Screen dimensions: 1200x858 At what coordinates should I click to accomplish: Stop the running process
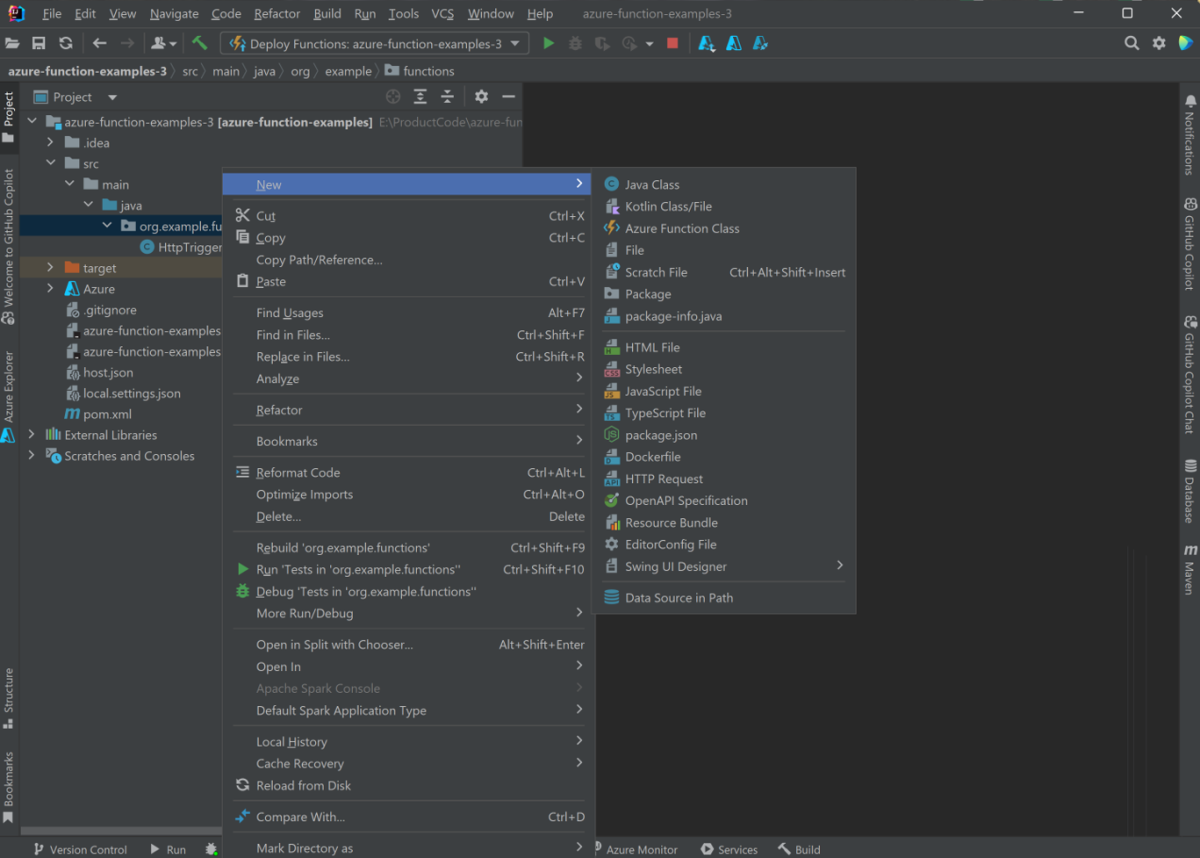click(x=671, y=43)
